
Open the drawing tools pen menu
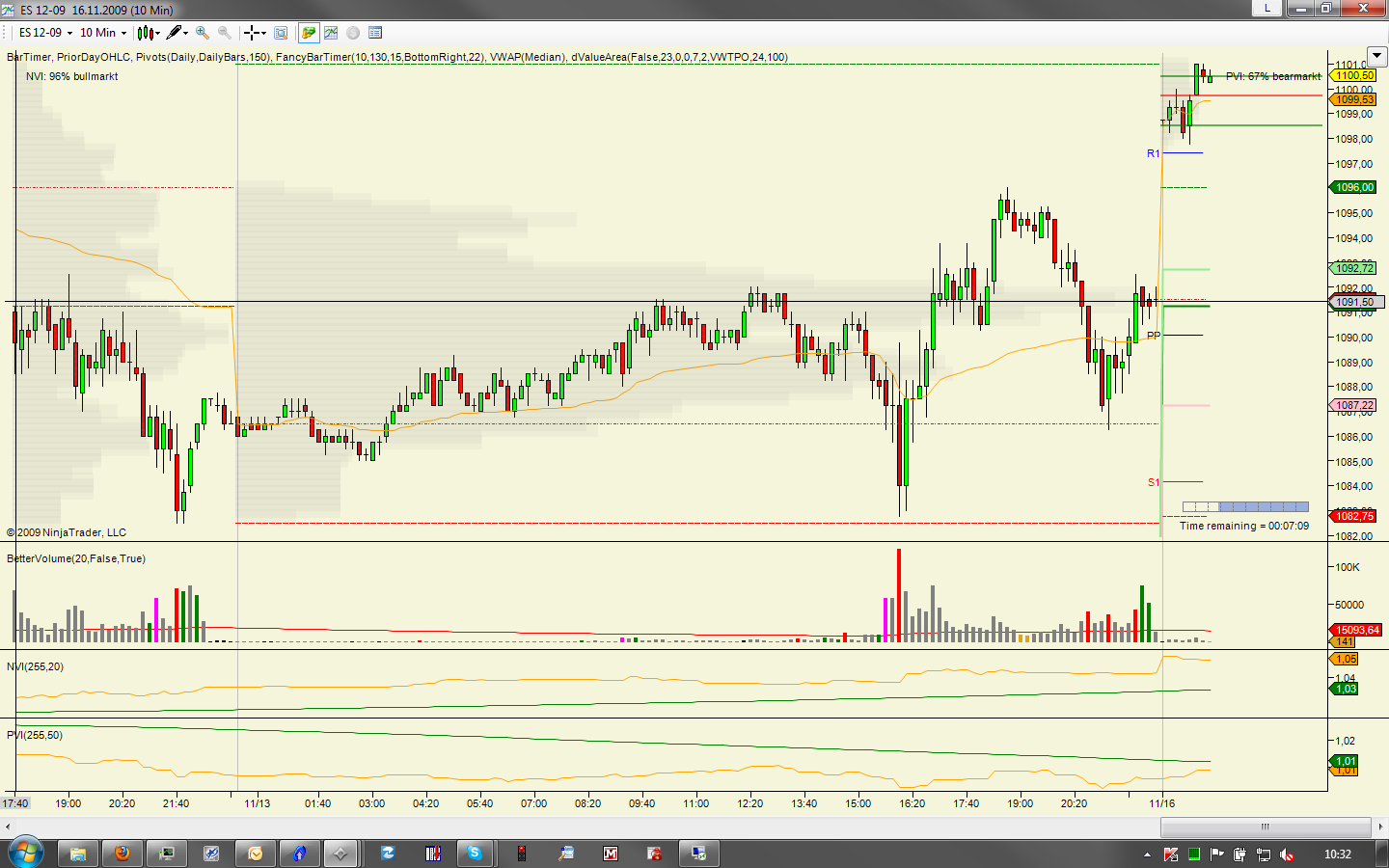coord(177,33)
